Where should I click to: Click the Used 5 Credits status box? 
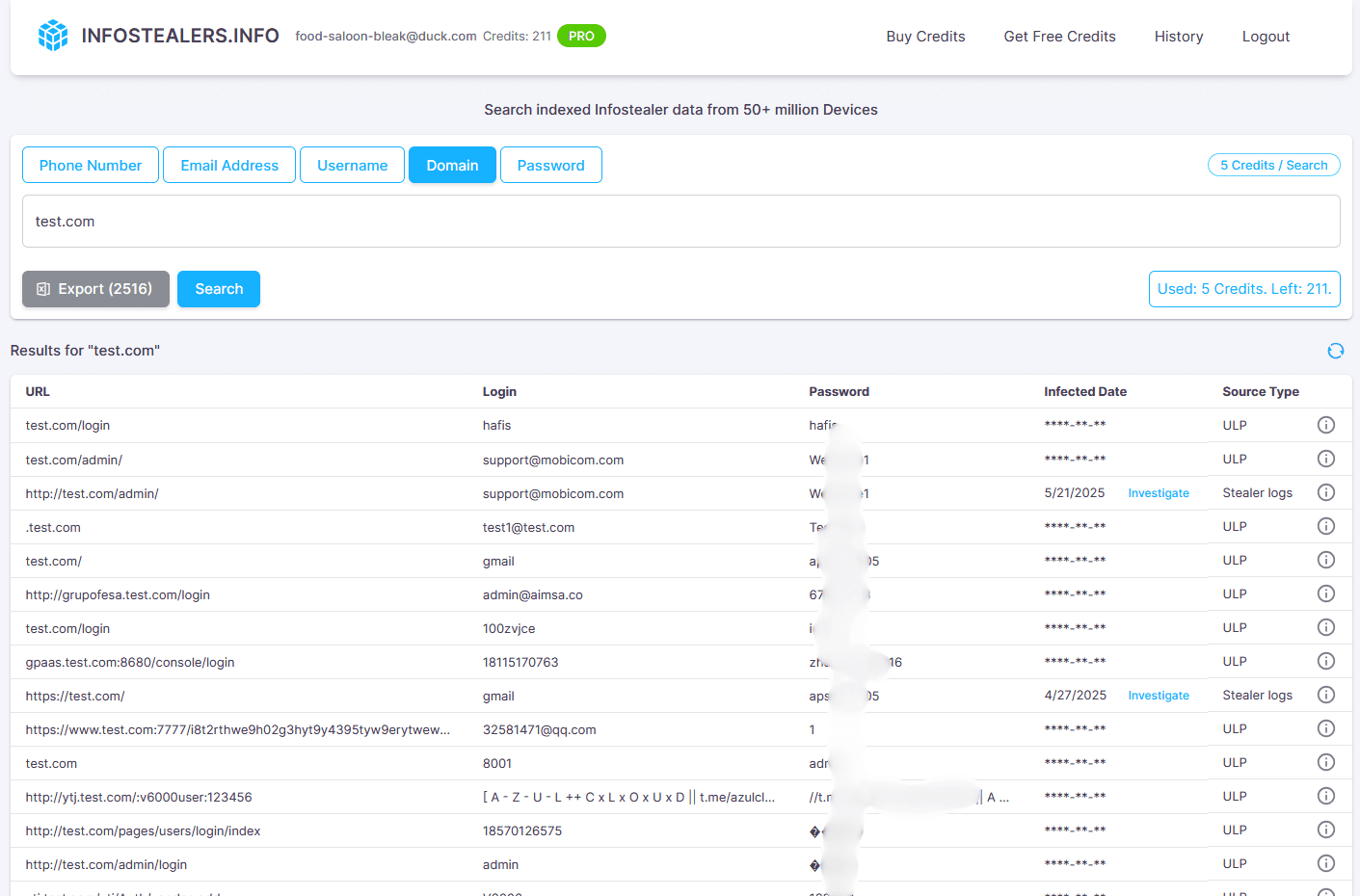click(x=1244, y=289)
